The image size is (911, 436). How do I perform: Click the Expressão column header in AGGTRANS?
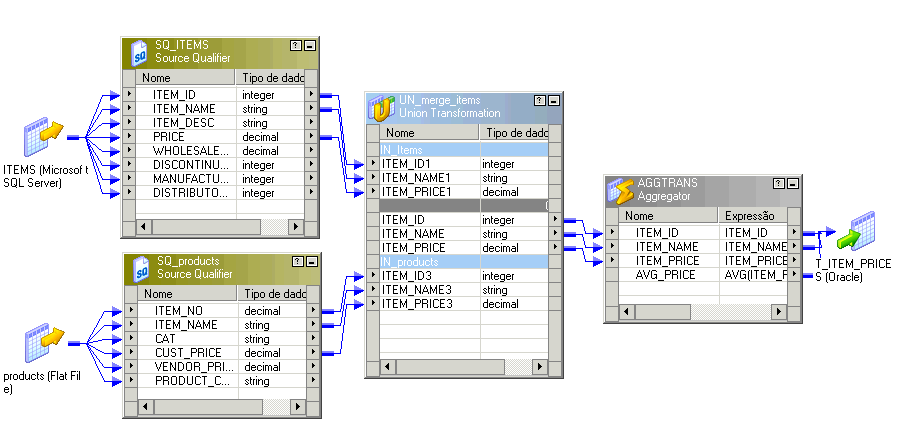click(754, 215)
